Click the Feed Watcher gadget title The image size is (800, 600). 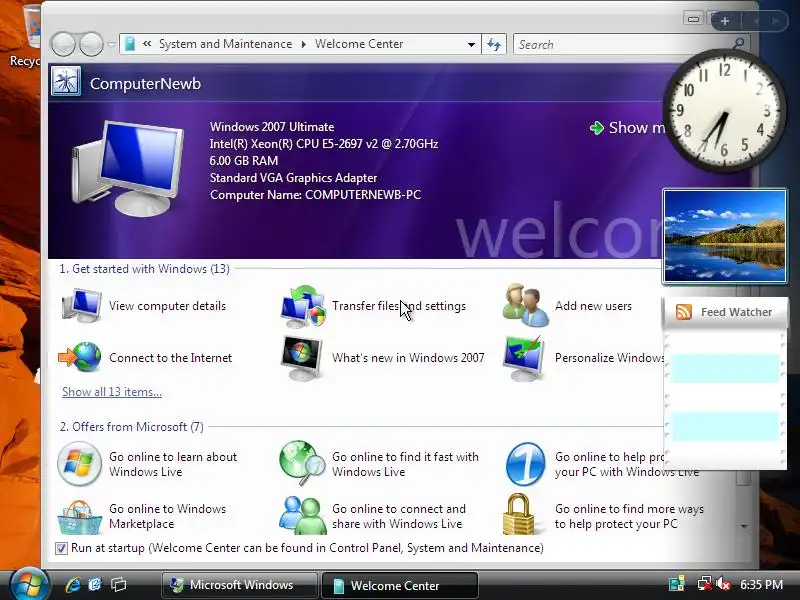coord(736,312)
